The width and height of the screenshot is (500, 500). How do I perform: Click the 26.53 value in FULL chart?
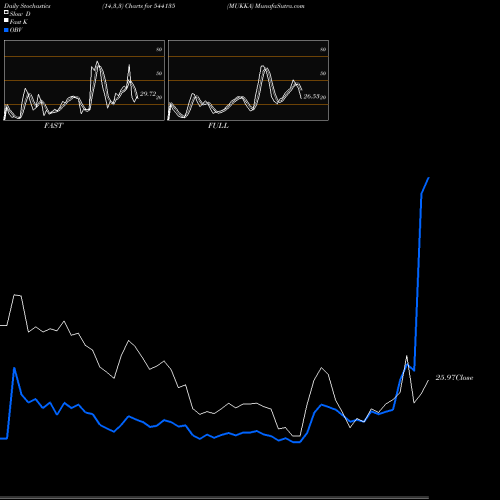point(311,96)
